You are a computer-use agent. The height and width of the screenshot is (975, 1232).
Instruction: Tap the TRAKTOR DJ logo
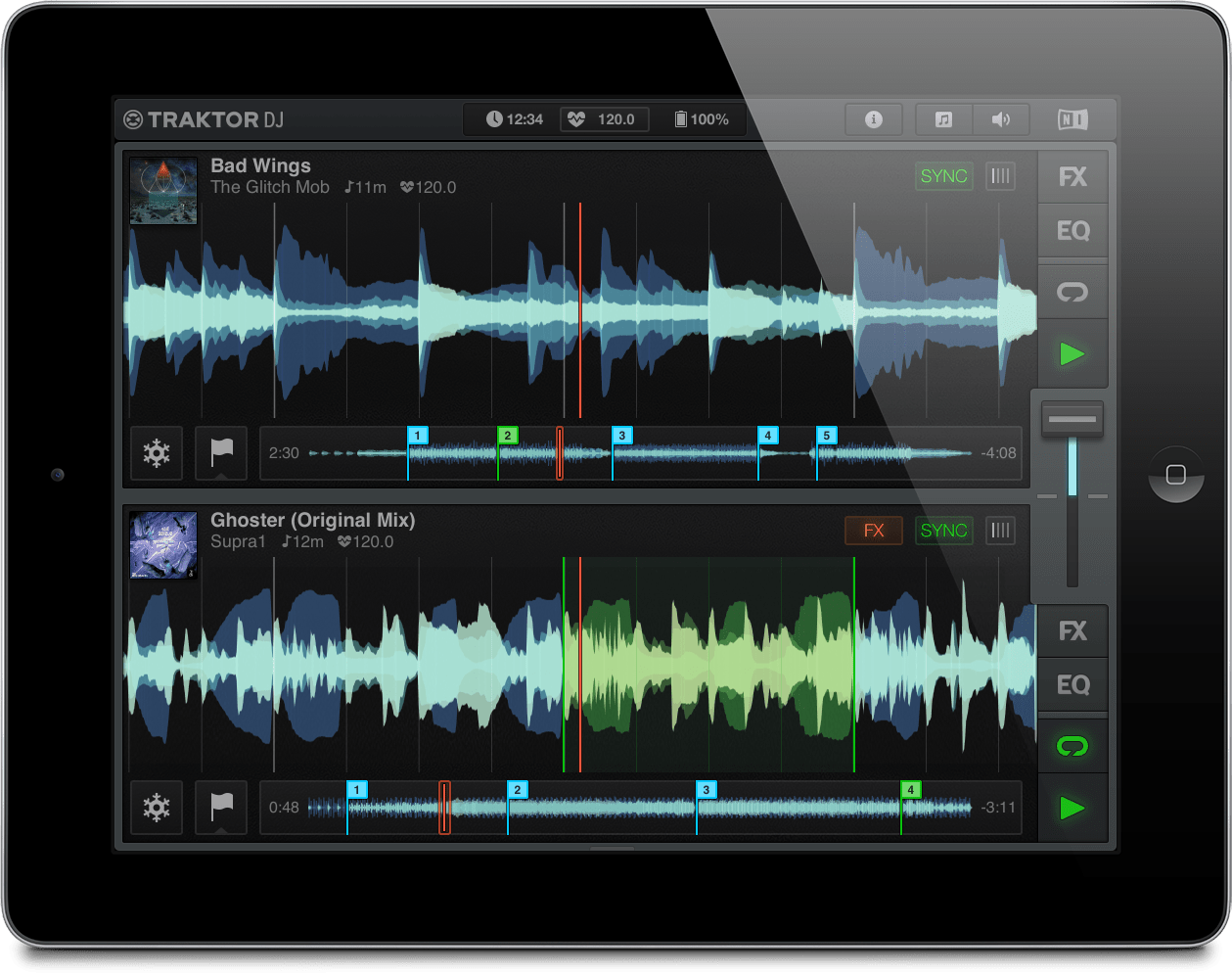(x=204, y=119)
